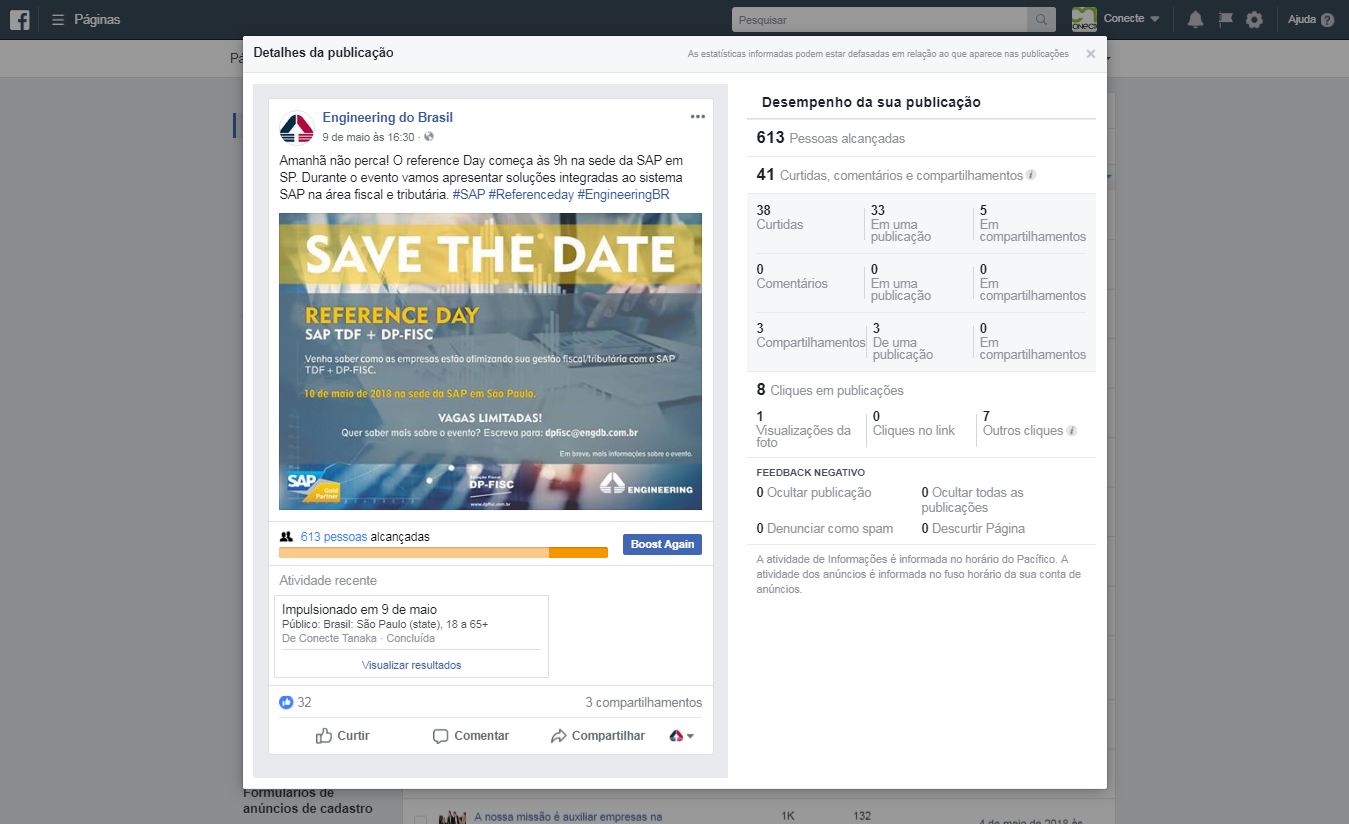Open Visualizar resultados link

412,665
